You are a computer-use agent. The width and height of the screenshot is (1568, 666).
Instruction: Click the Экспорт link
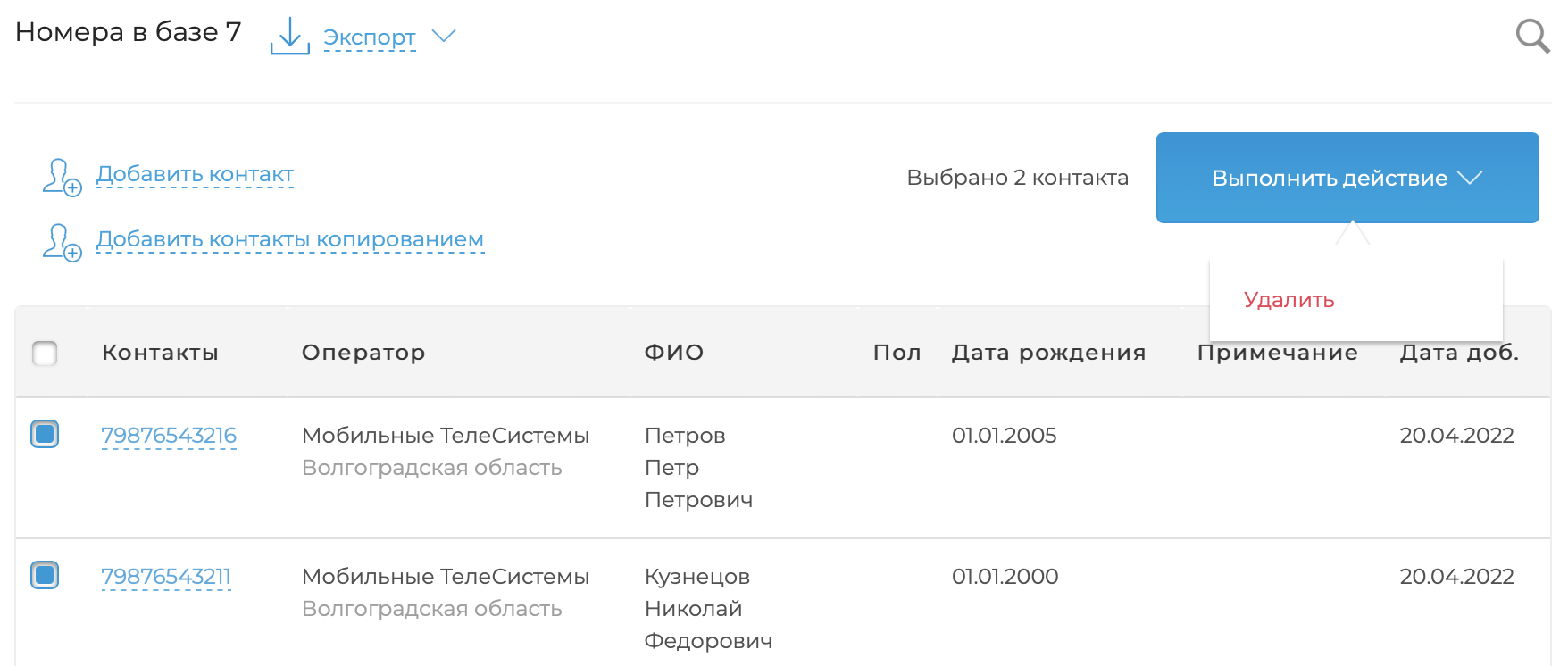(369, 37)
